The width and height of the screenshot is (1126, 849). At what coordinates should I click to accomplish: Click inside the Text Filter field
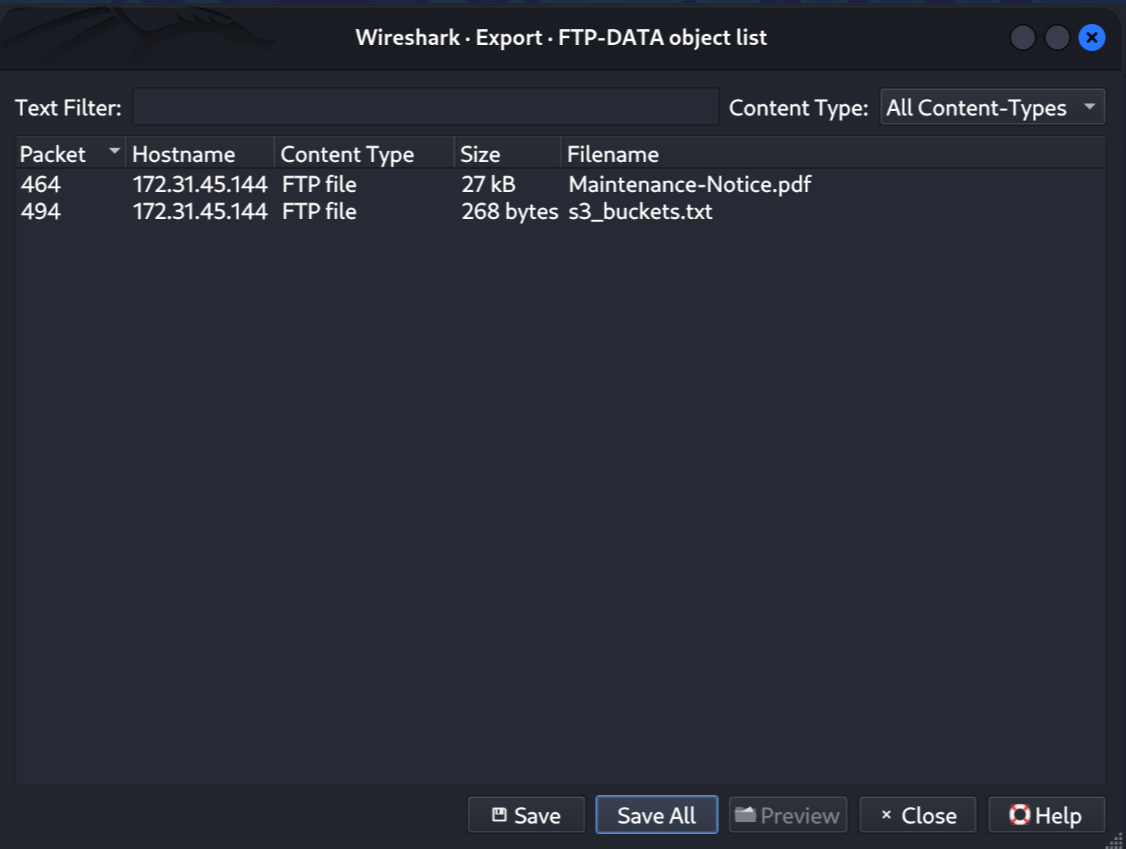tap(426, 108)
